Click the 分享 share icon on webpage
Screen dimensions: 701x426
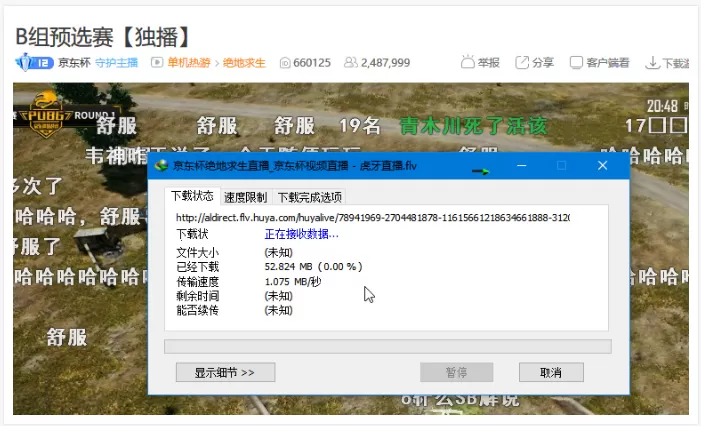pyautogui.click(x=522, y=63)
